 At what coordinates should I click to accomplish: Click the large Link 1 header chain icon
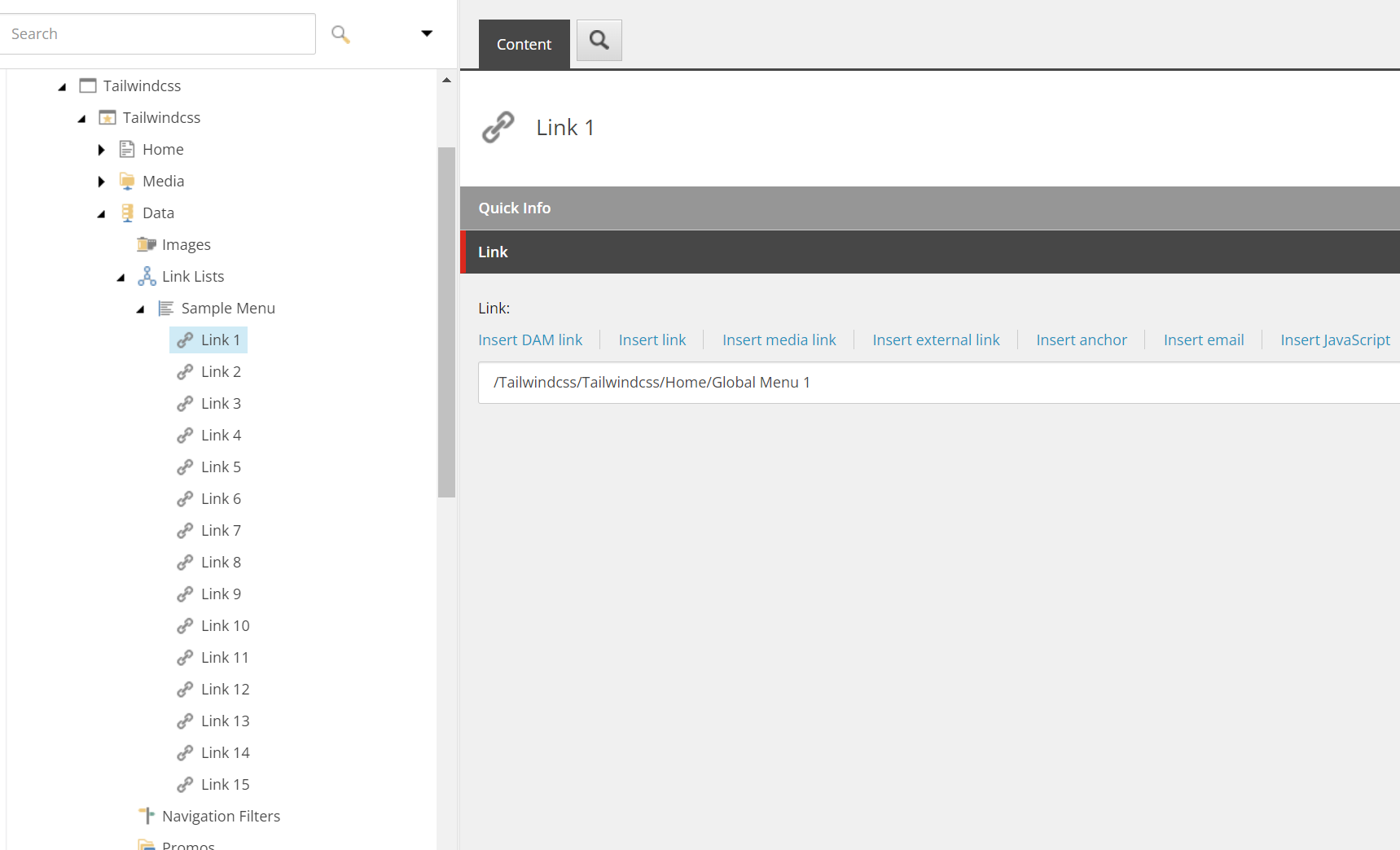(498, 127)
